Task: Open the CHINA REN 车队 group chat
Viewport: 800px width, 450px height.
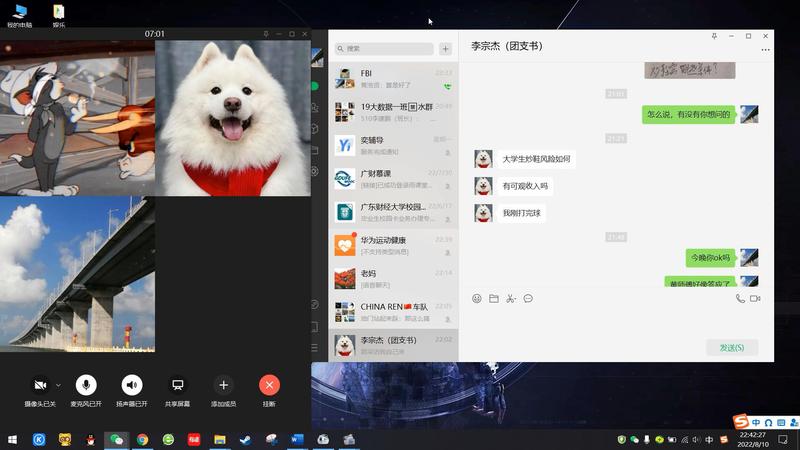Action: (x=393, y=312)
